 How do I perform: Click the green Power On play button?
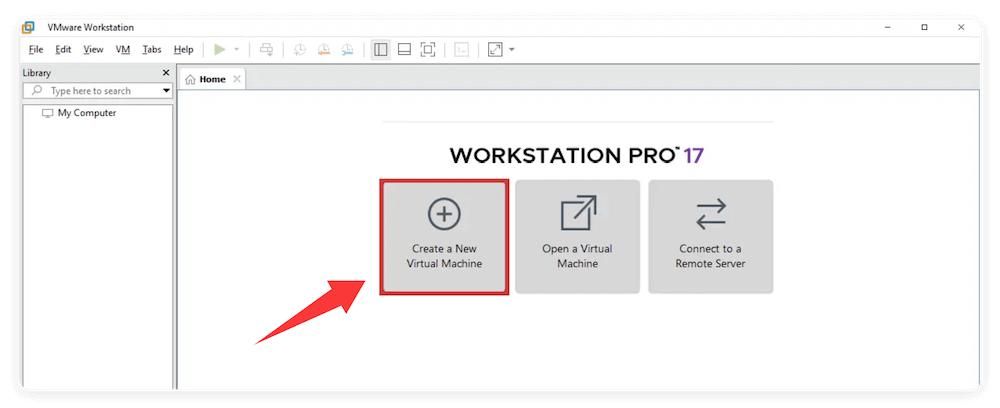(219, 50)
